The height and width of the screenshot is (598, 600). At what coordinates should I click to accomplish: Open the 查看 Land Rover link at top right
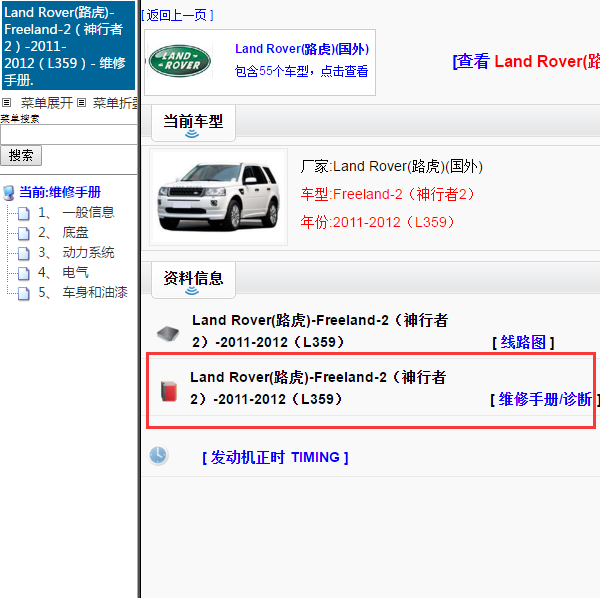526,62
